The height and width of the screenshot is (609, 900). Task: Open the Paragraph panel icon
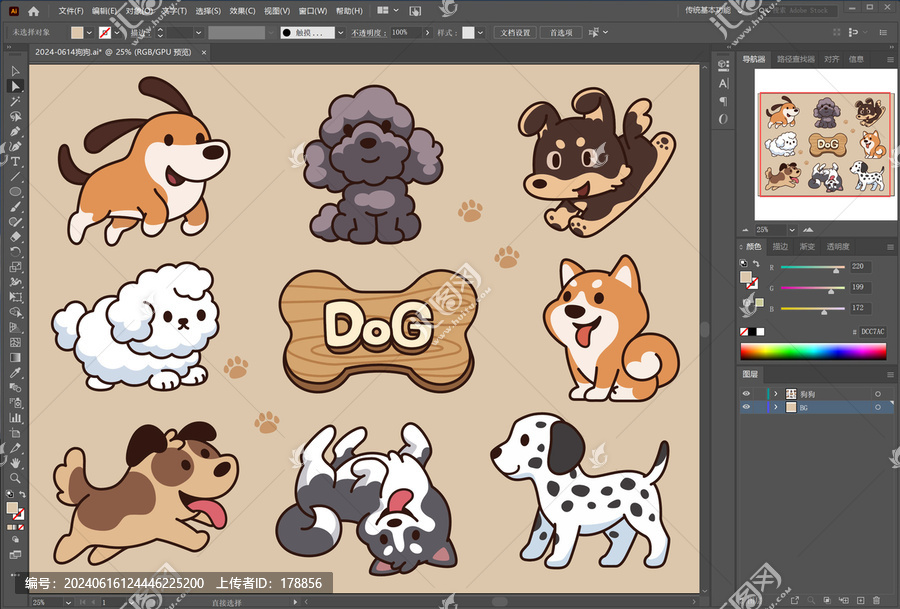coord(723,101)
